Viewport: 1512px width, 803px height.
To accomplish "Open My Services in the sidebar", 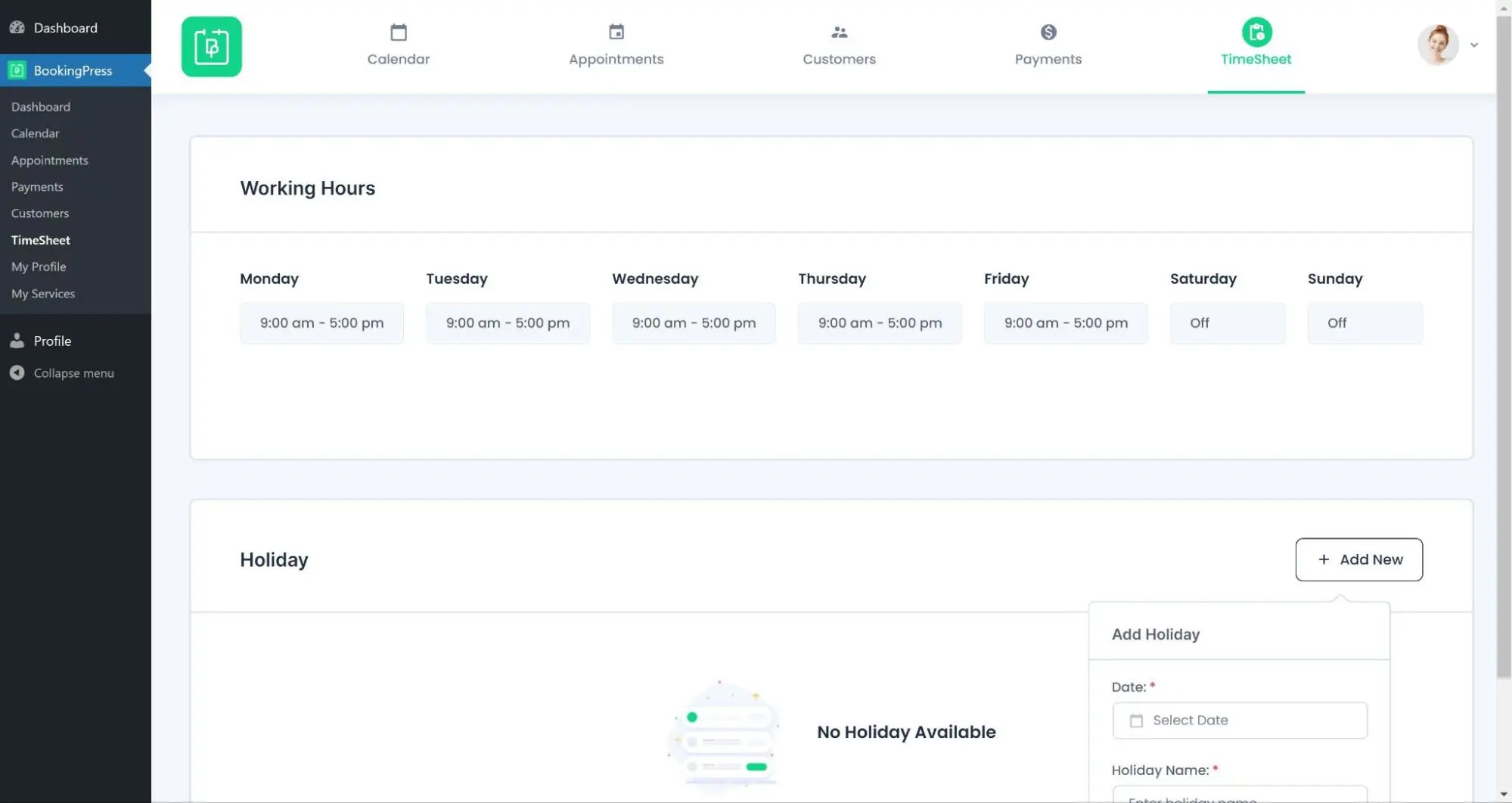I will (43, 294).
